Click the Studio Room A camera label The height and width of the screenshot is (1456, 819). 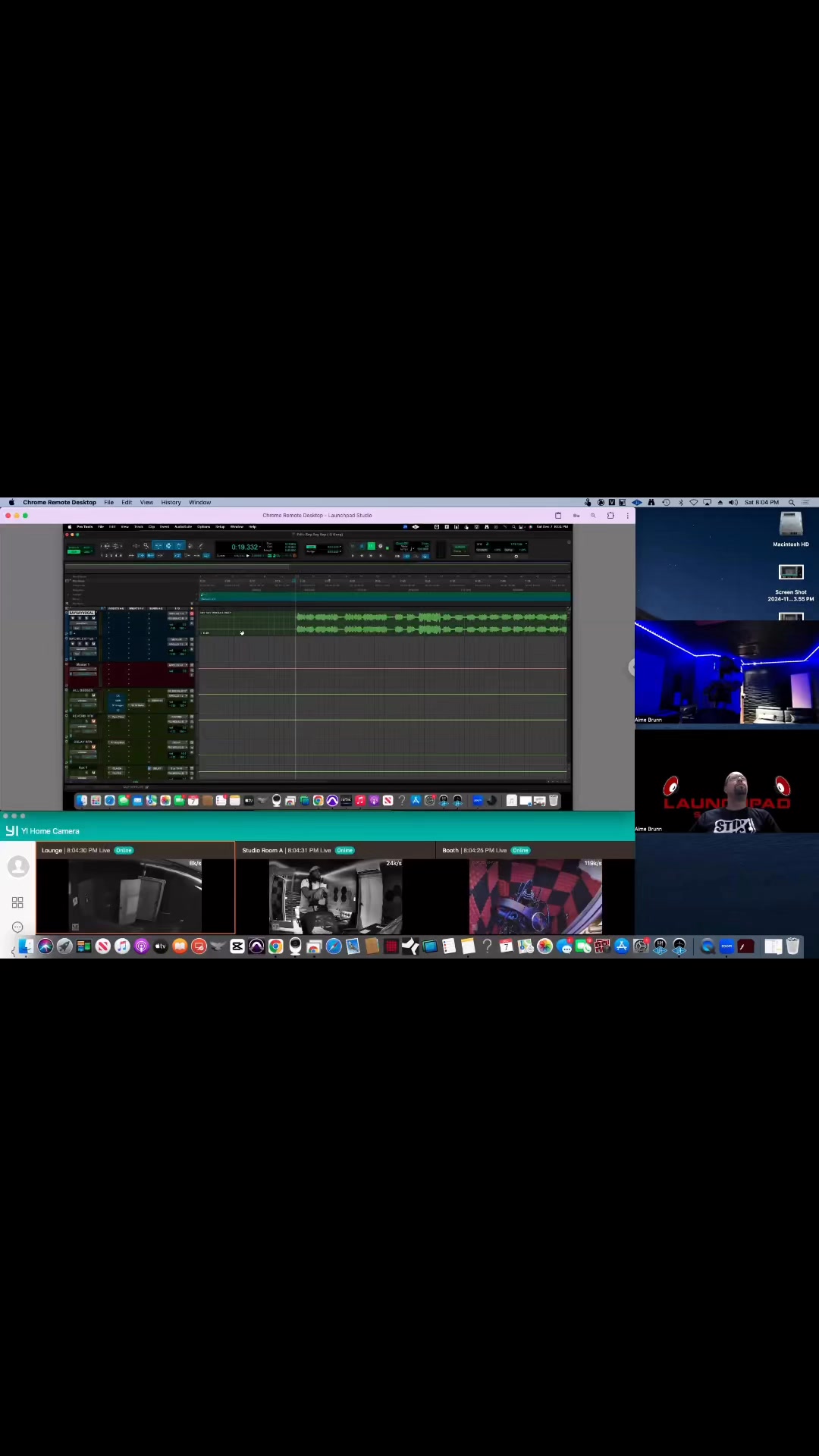(x=262, y=851)
